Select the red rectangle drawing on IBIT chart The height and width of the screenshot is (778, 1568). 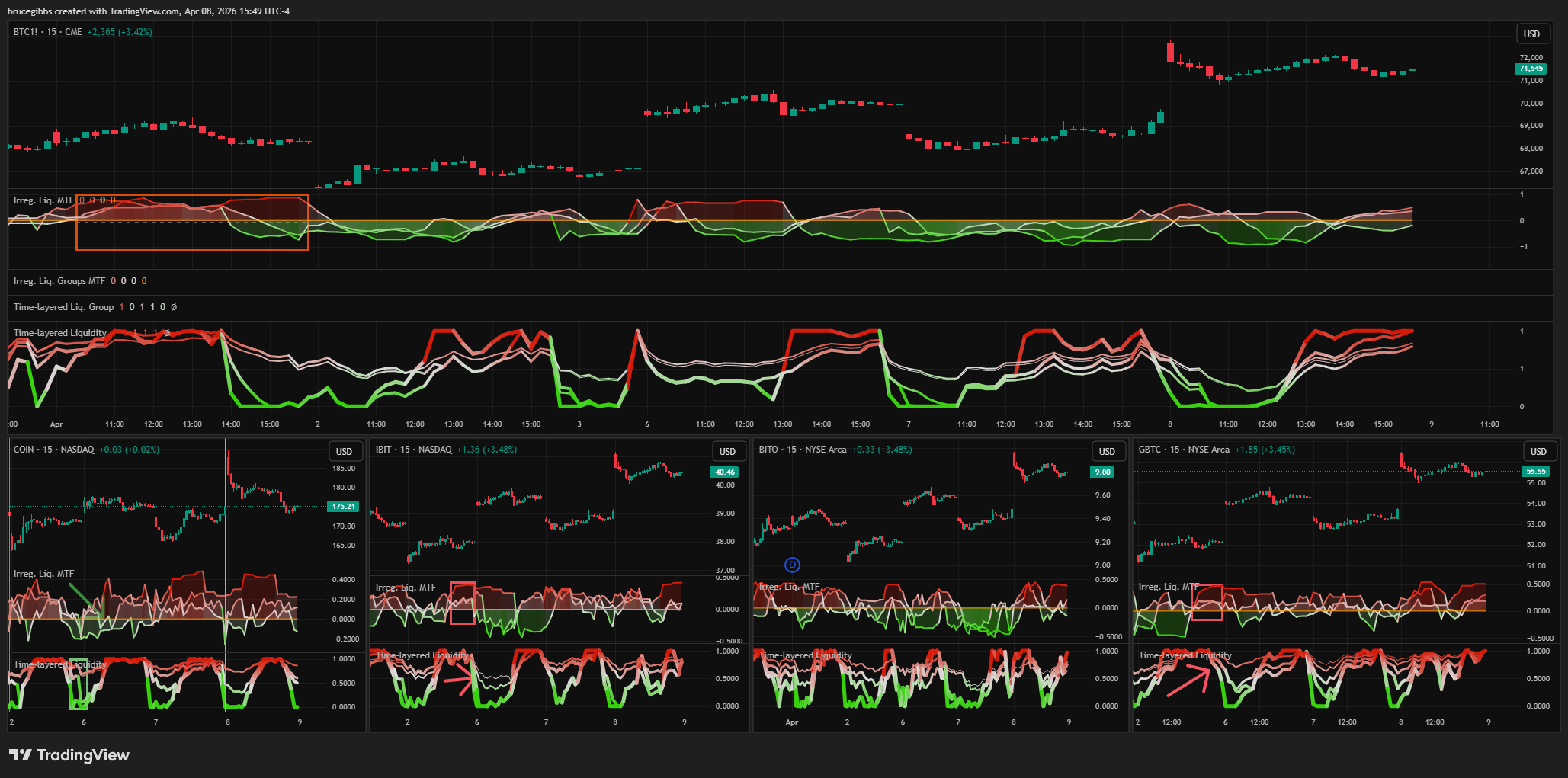pos(462,603)
